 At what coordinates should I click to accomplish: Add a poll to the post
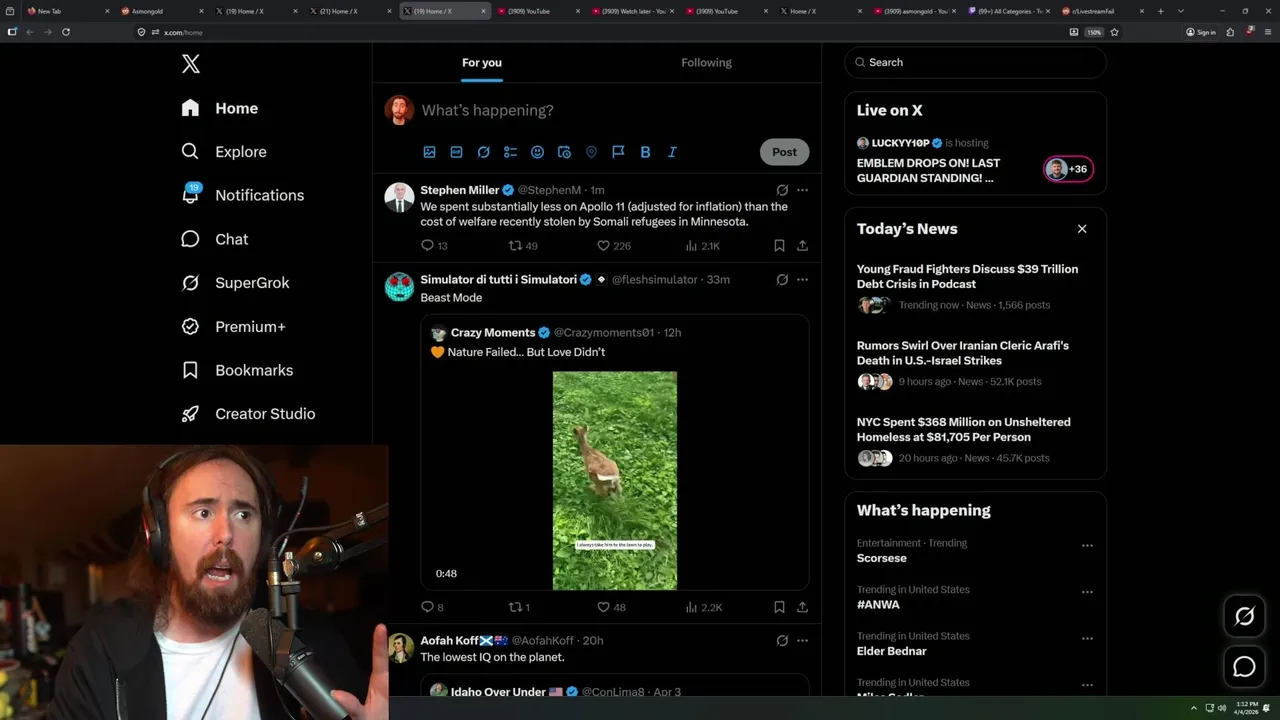coord(510,152)
